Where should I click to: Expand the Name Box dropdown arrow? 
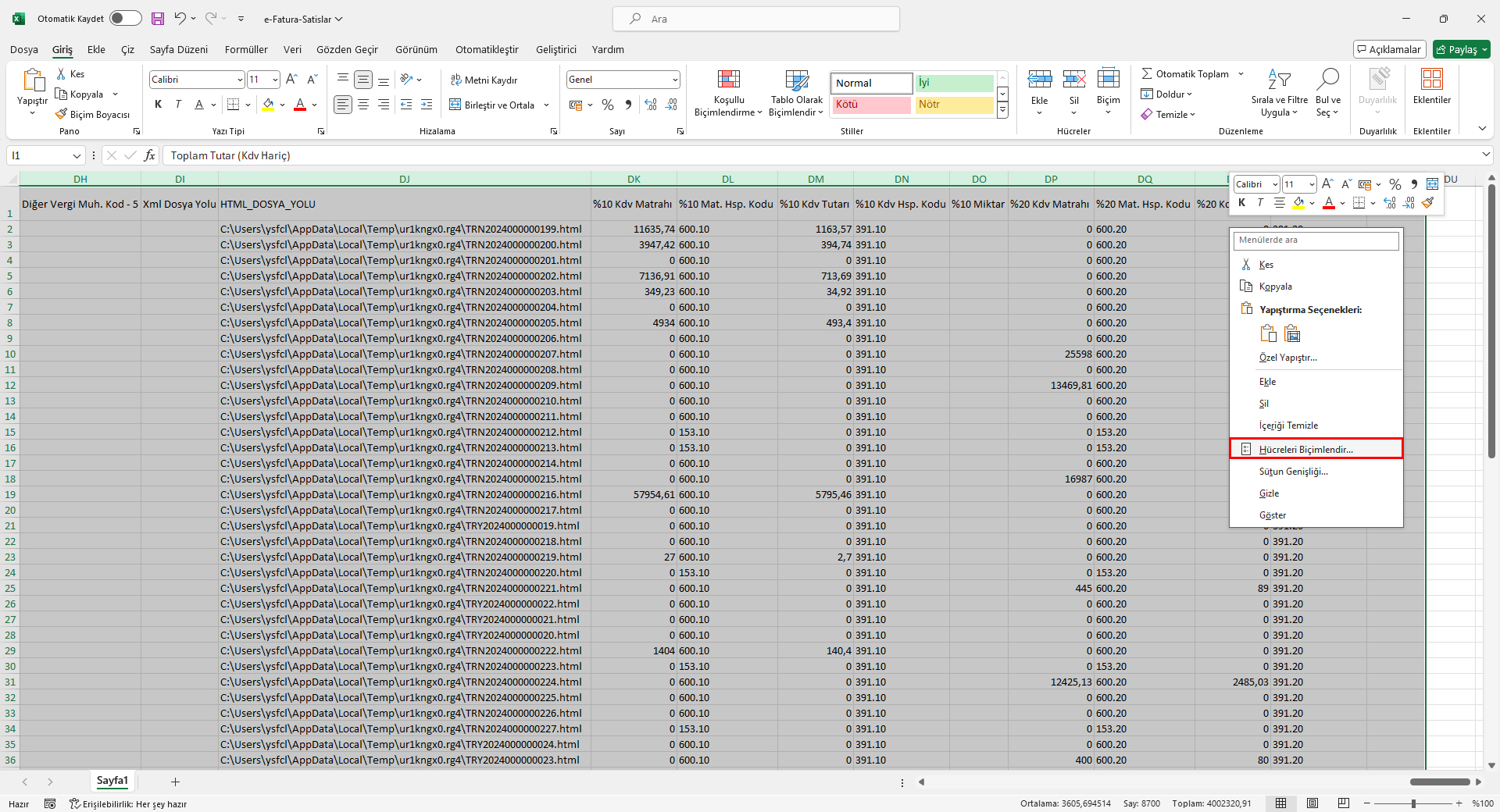coord(77,156)
